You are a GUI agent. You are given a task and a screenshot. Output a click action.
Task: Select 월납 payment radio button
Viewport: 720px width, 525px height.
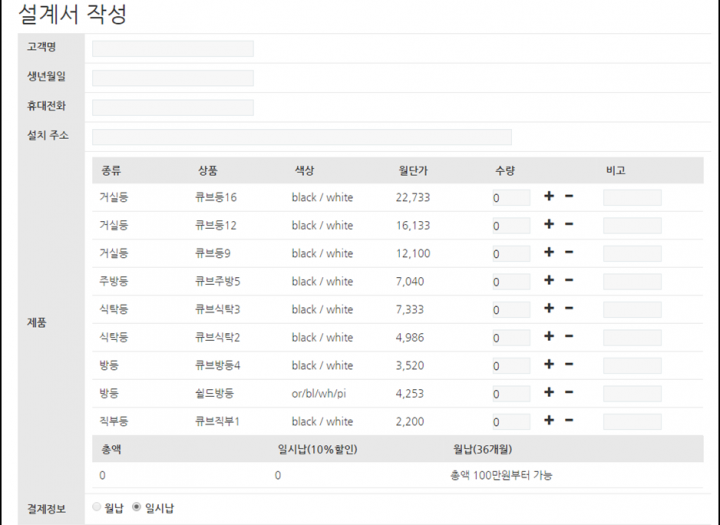point(97,507)
